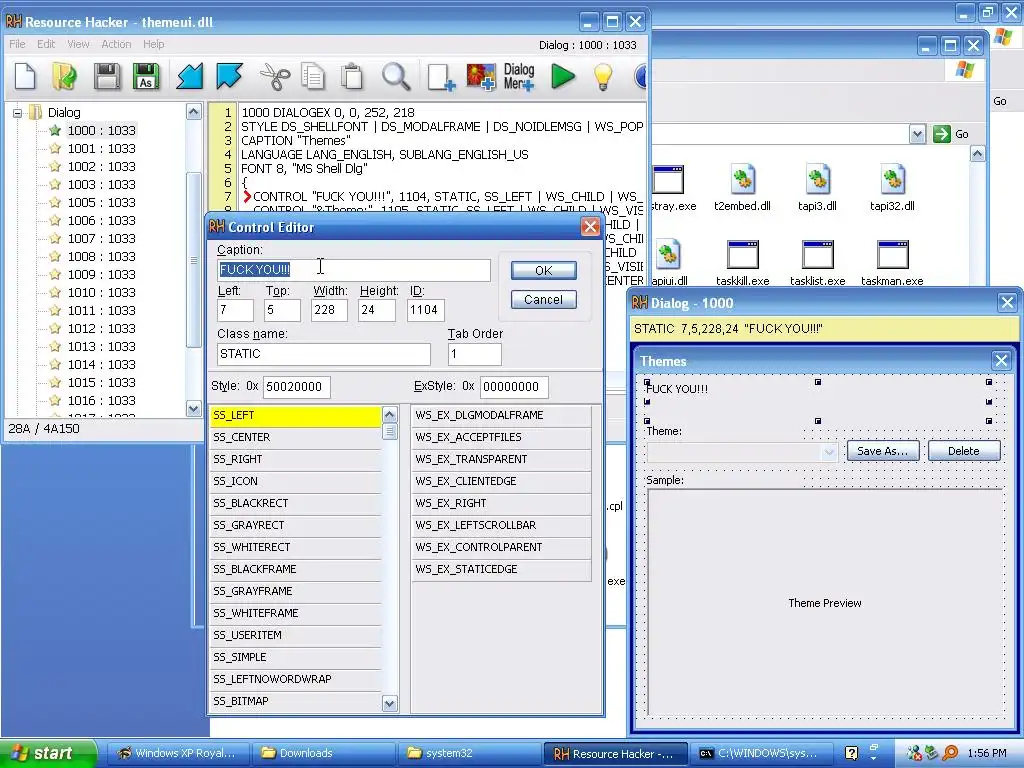Click the green Compile Script play icon
1024x768 pixels.
[x=562, y=76]
